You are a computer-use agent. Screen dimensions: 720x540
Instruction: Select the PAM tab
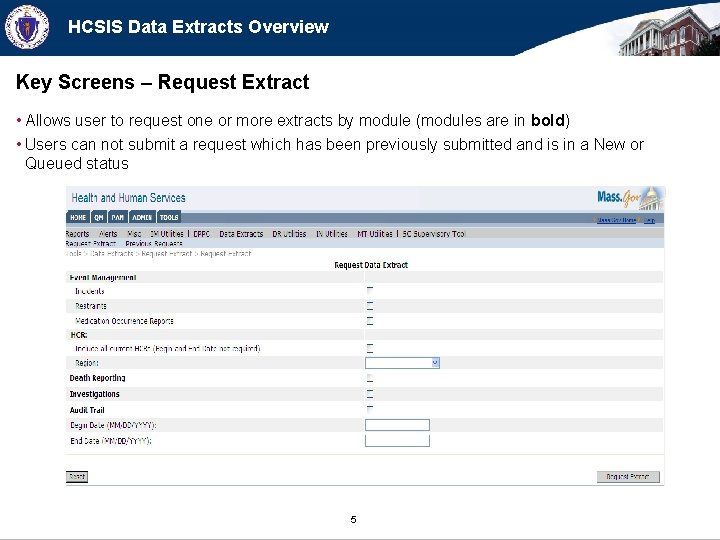[118, 217]
